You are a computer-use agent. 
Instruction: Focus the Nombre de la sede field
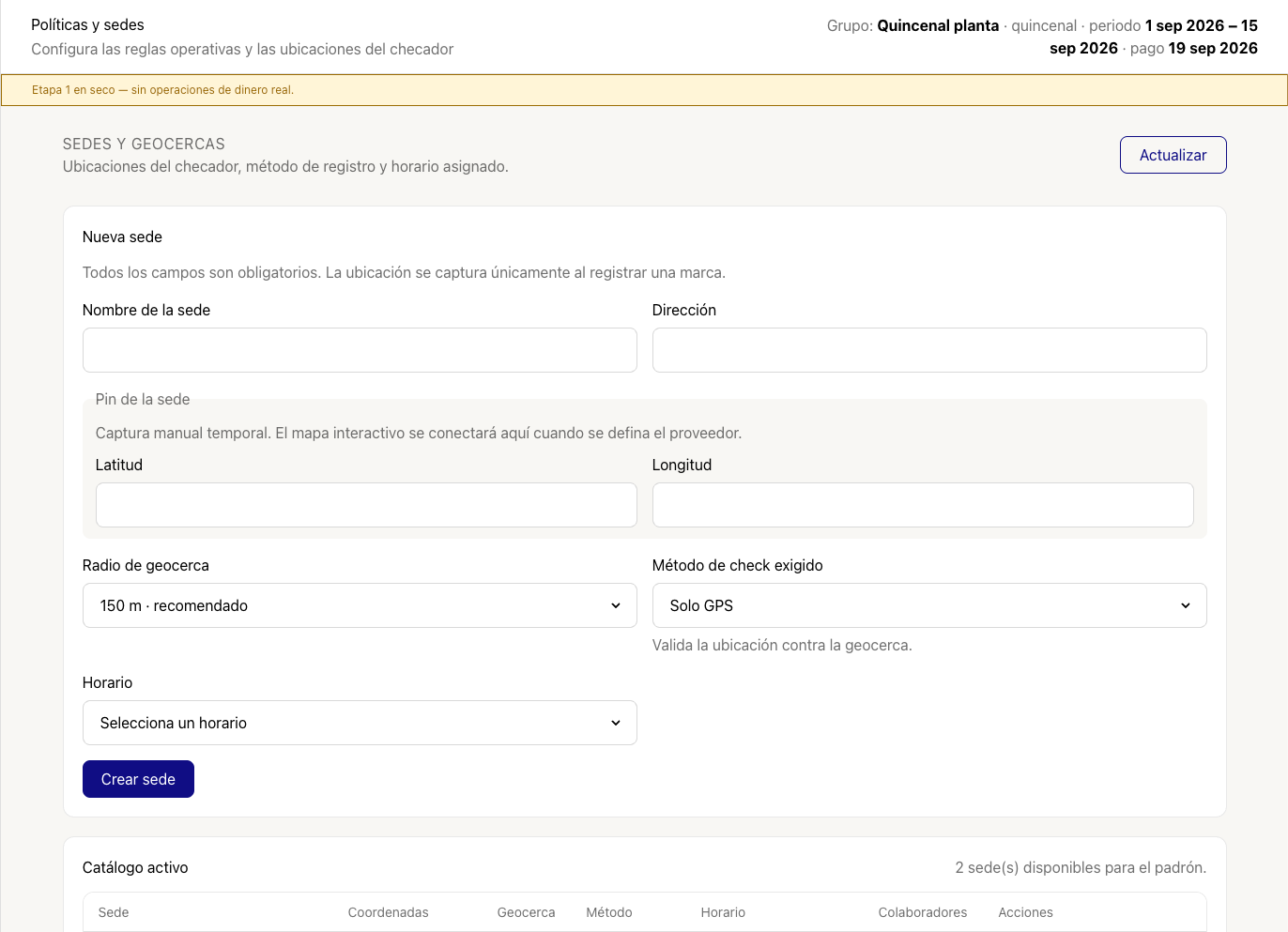pos(360,350)
